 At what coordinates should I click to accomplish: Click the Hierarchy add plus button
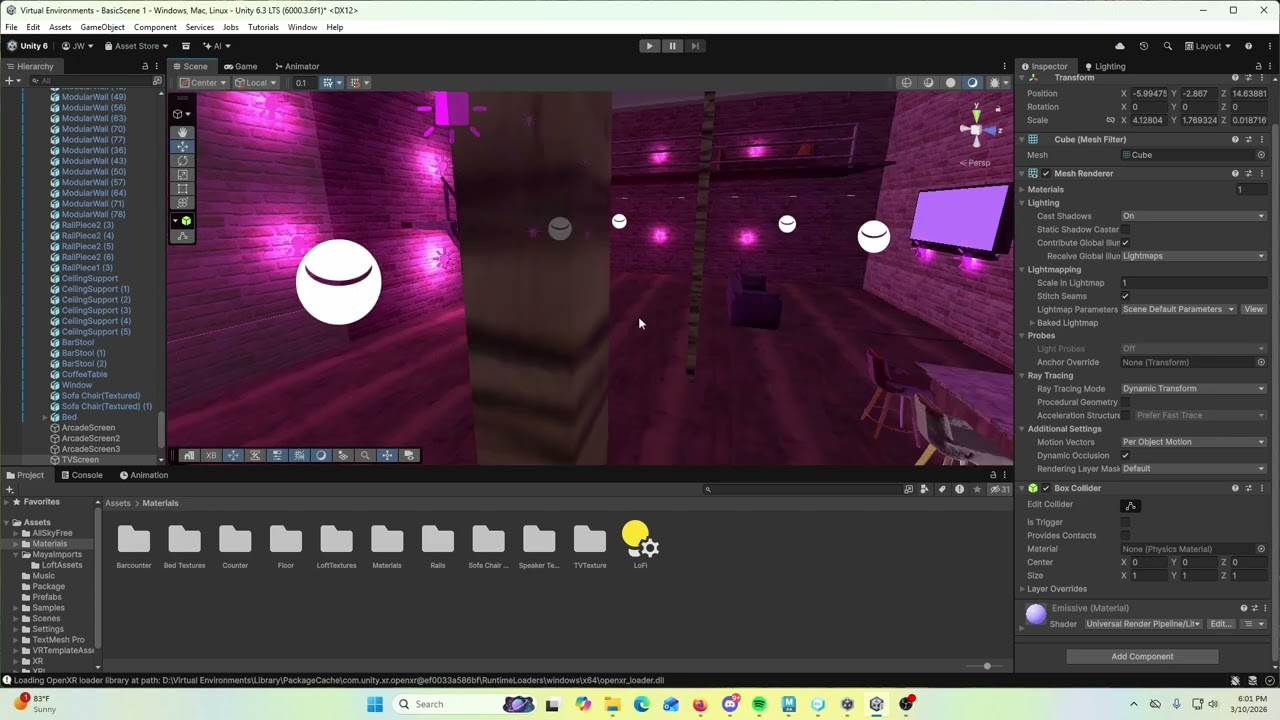(9, 81)
